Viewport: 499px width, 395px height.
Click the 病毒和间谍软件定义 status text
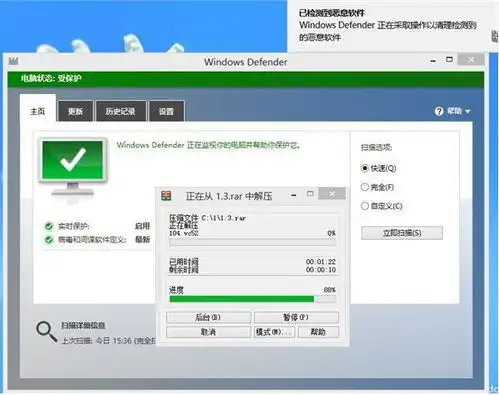pos(92,240)
